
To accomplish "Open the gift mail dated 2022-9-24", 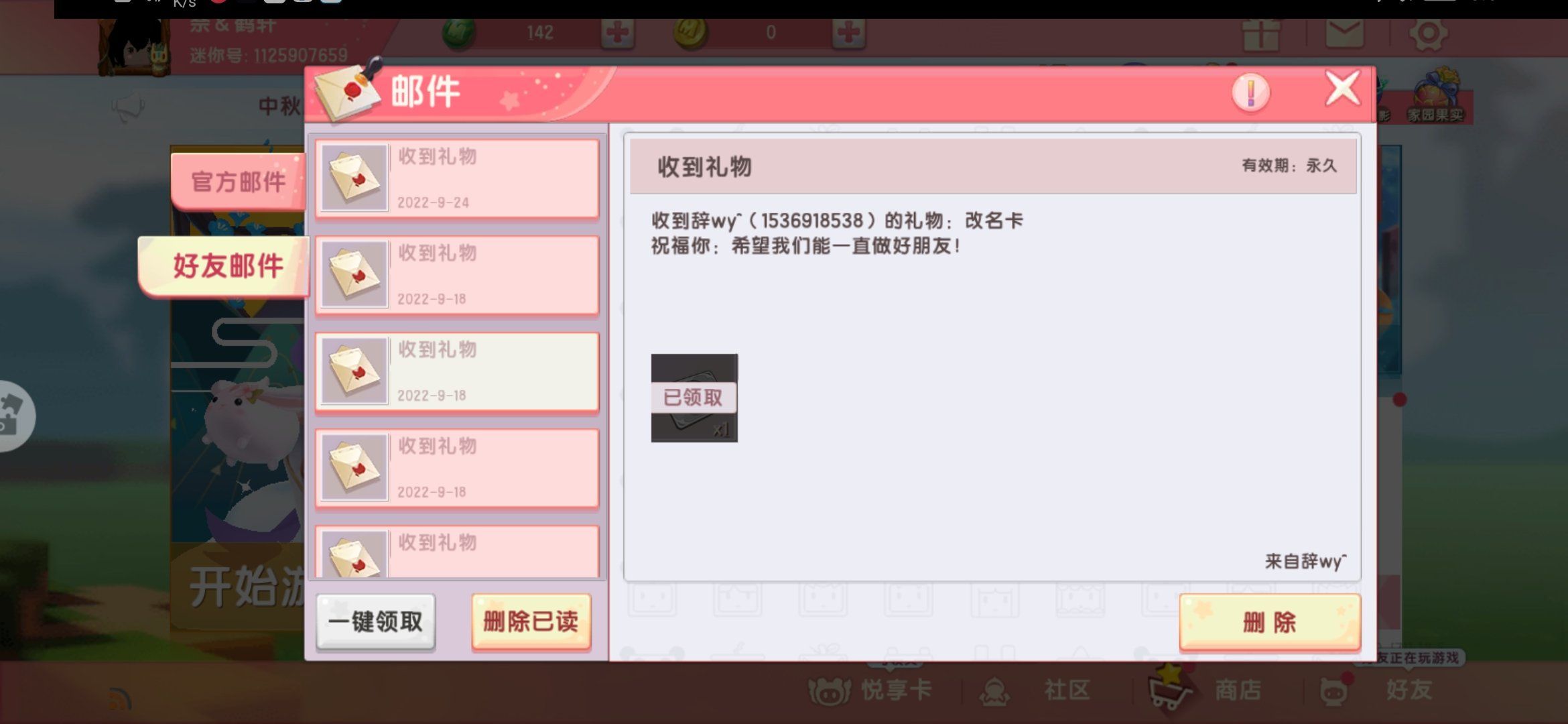I will [457, 179].
